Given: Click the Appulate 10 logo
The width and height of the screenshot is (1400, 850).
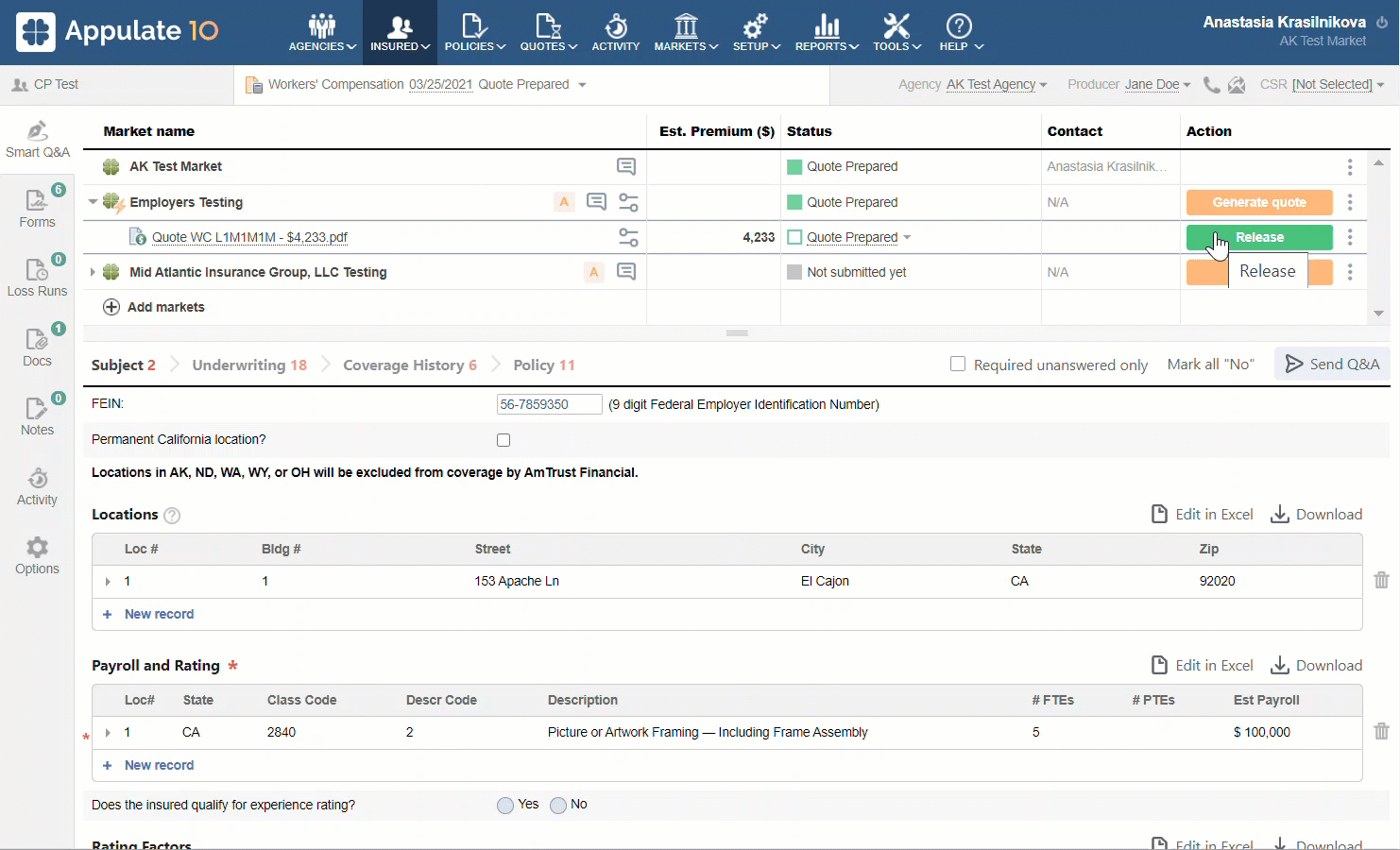Looking at the screenshot, I should [117, 31].
